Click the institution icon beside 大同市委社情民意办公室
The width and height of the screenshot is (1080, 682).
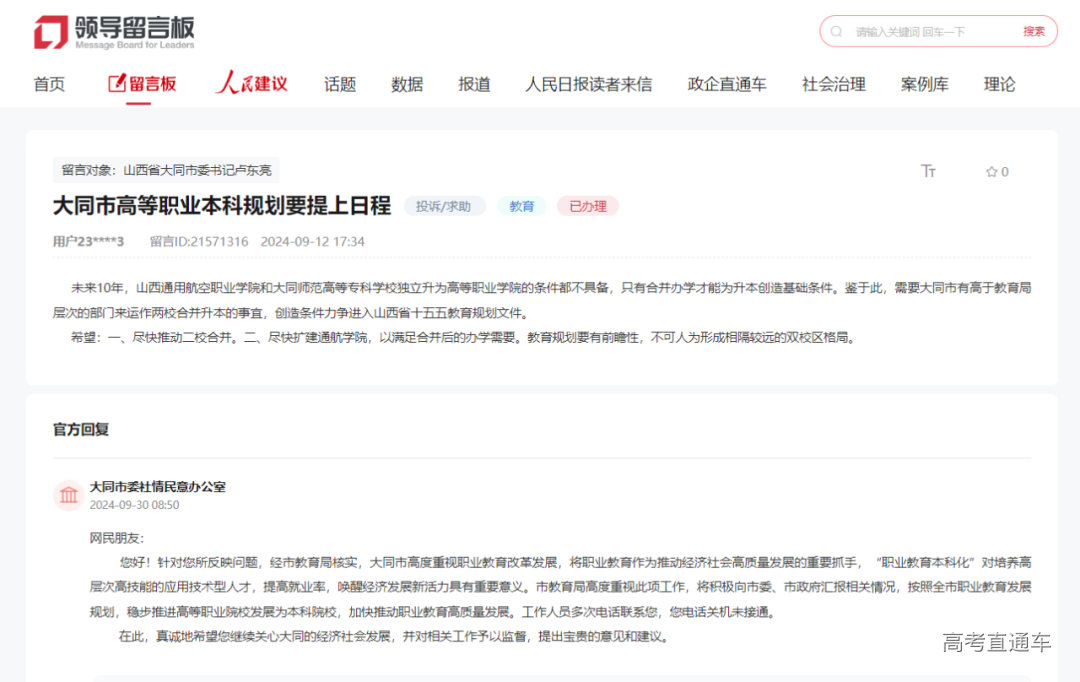click(68, 495)
